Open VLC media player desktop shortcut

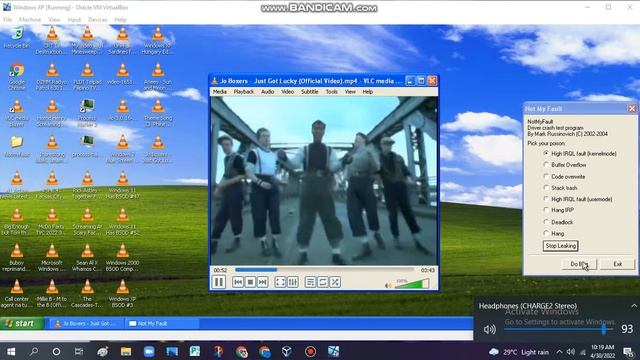pos(17,113)
